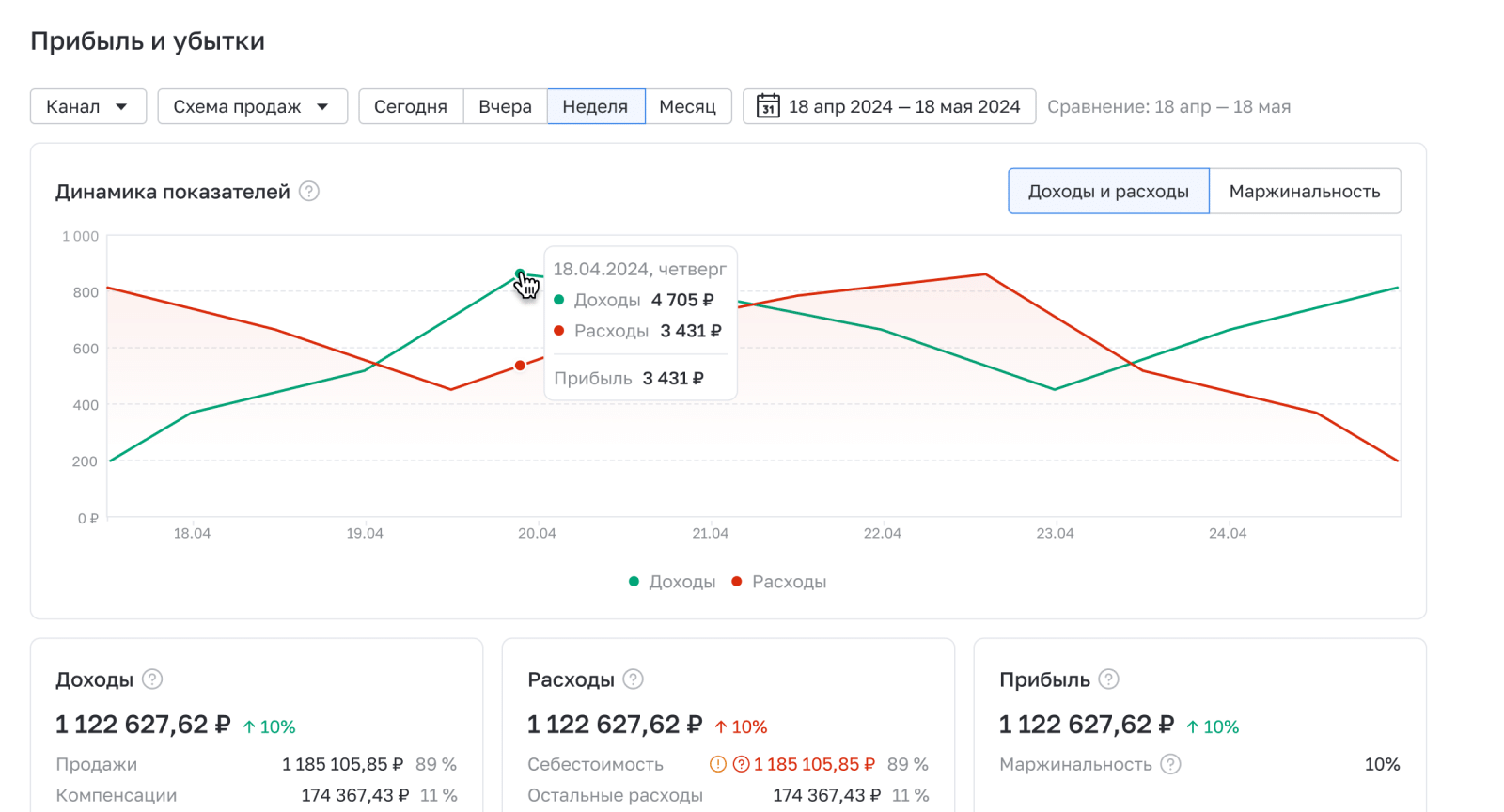Click red question icon in Себестоимость row
1504x812 pixels.
pyautogui.click(x=741, y=764)
